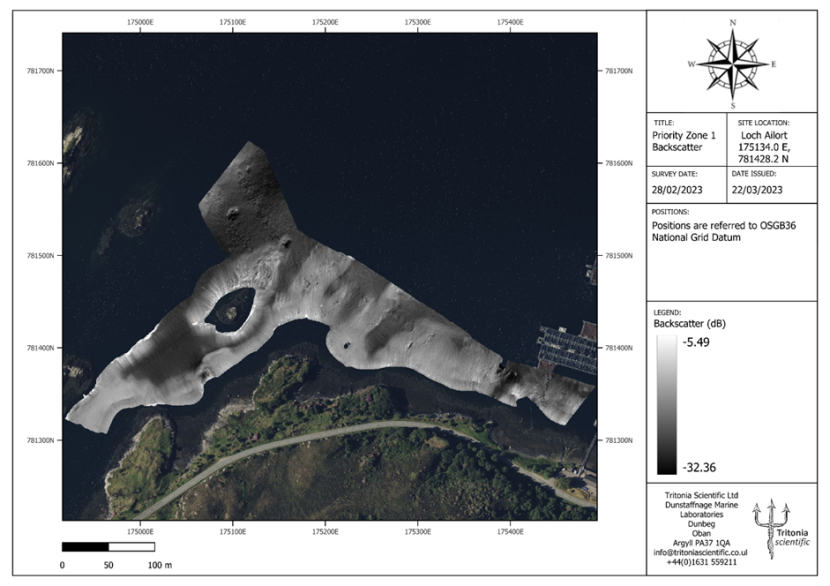This screenshot has height=586, width=830.
Task: Click the small island inside the backscatter area
Action: point(230,311)
